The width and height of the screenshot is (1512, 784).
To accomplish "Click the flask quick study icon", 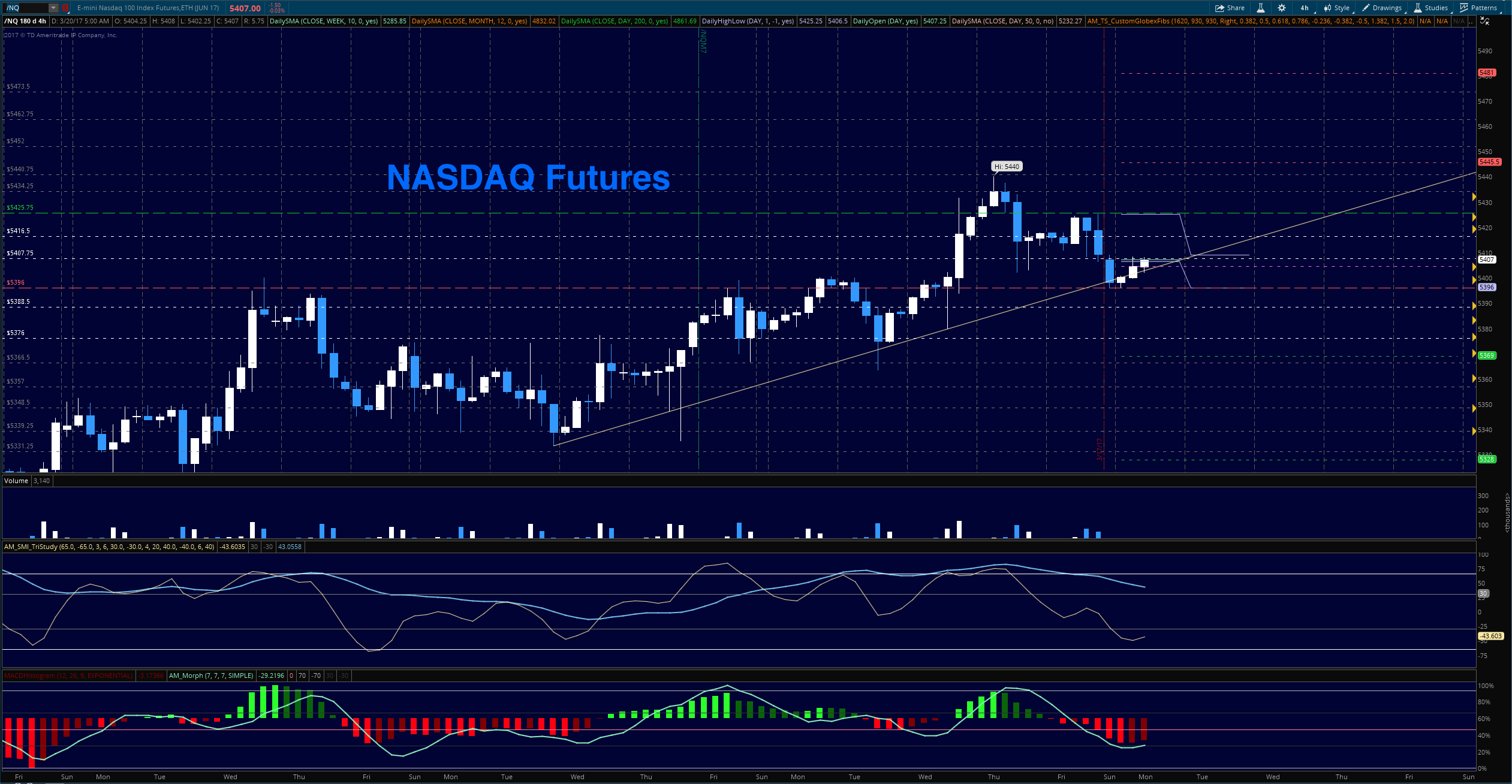I will pyautogui.click(x=1261, y=8).
